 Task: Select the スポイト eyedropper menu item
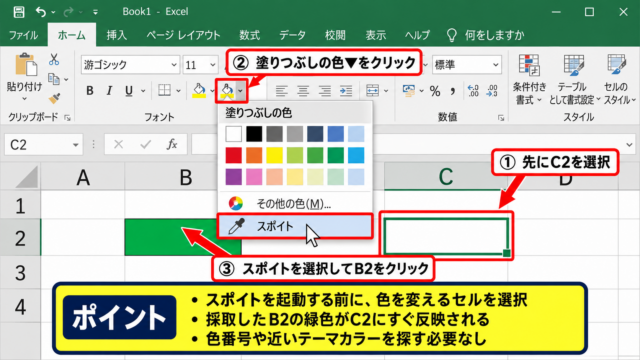pyautogui.click(x=295, y=226)
